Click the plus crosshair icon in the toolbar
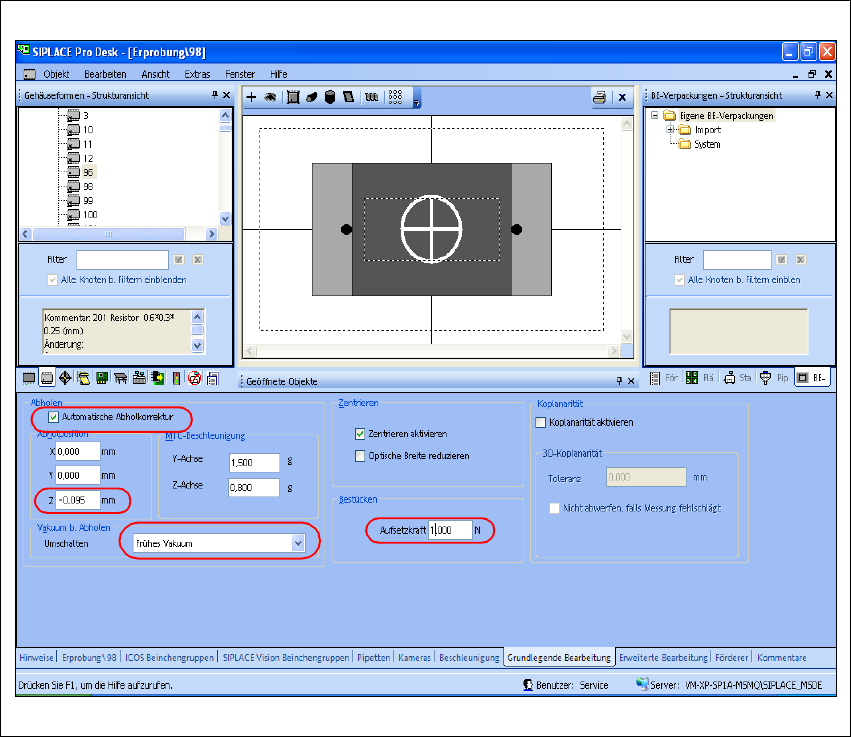The image size is (851, 737). (x=251, y=97)
